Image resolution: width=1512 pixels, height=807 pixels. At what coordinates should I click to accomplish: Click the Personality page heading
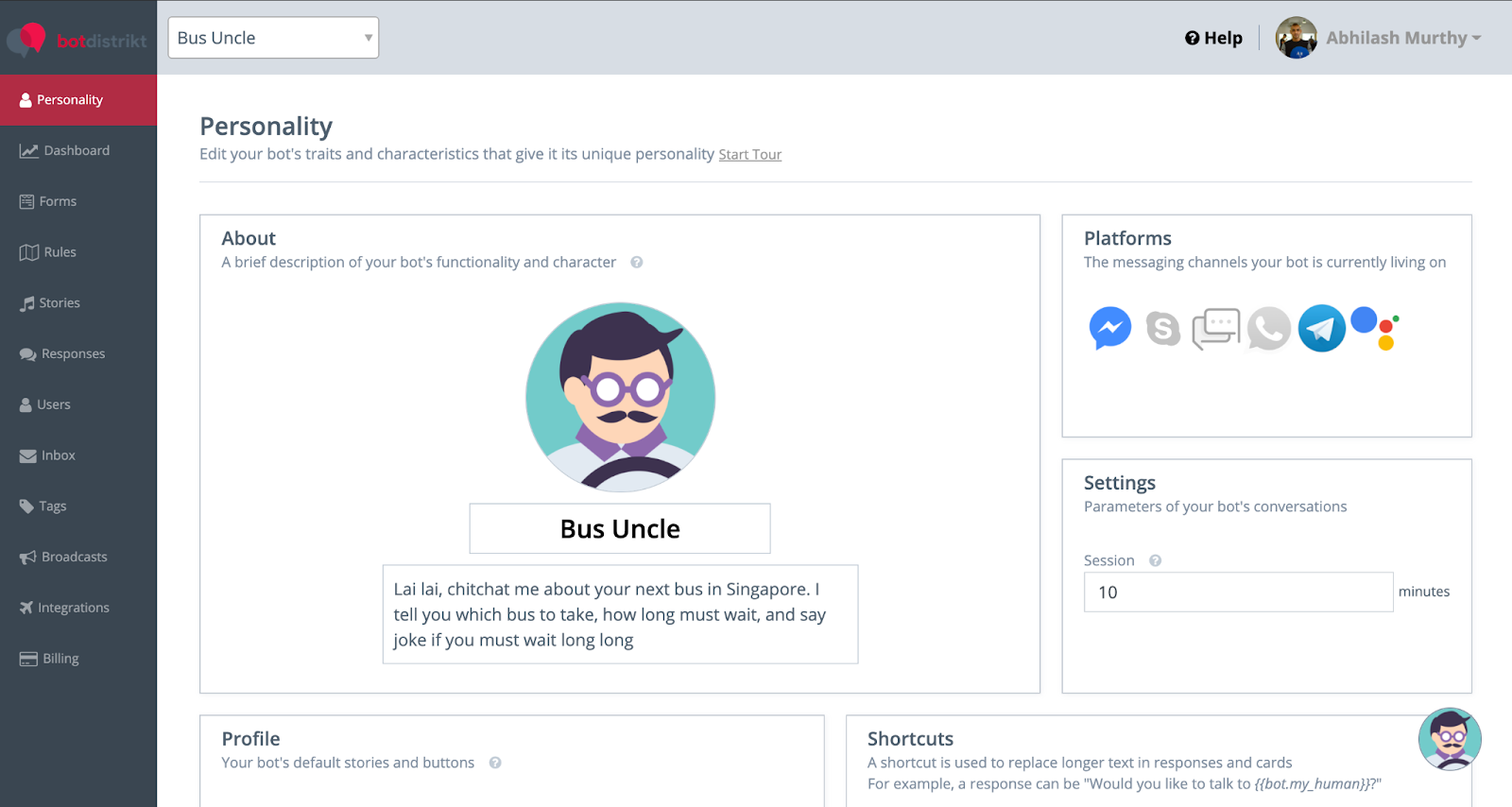click(x=266, y=127)
